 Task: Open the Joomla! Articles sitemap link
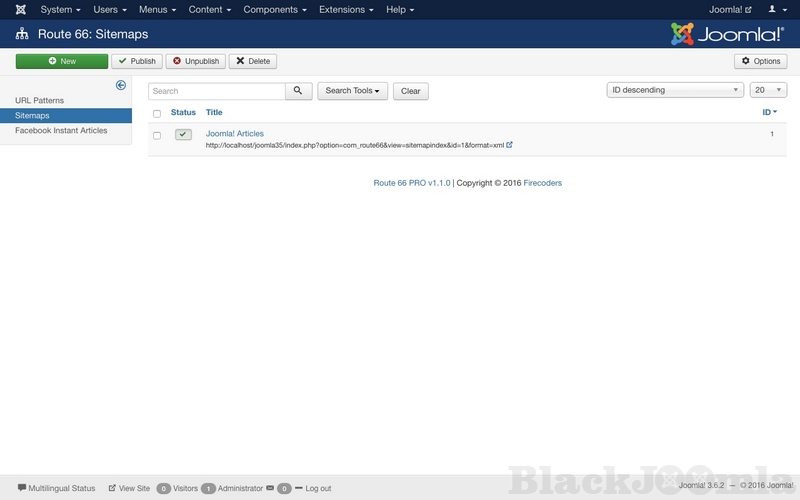[235, 133]
